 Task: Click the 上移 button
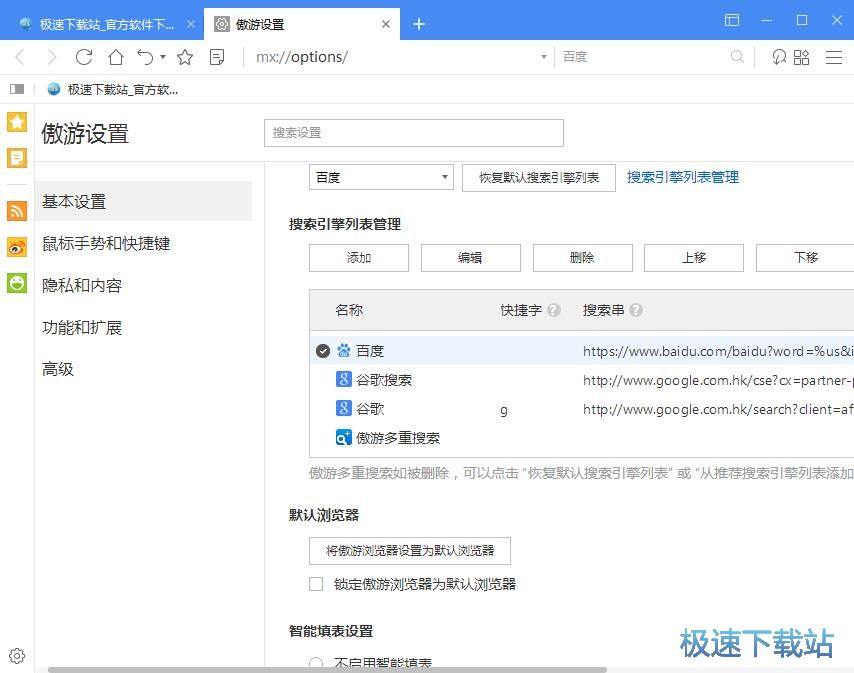coord(694,258)
